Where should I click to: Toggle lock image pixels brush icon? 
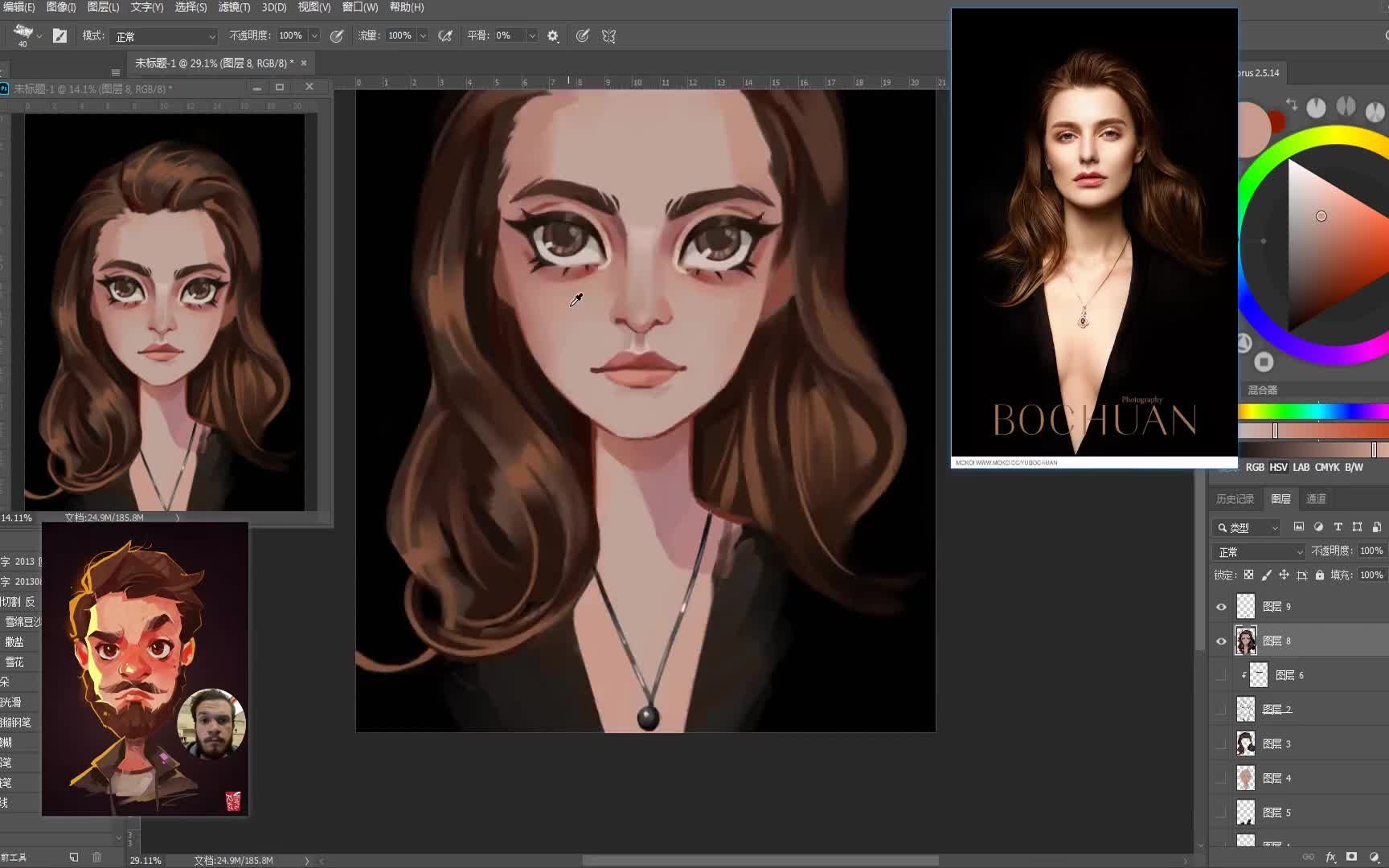point(1266,575)
